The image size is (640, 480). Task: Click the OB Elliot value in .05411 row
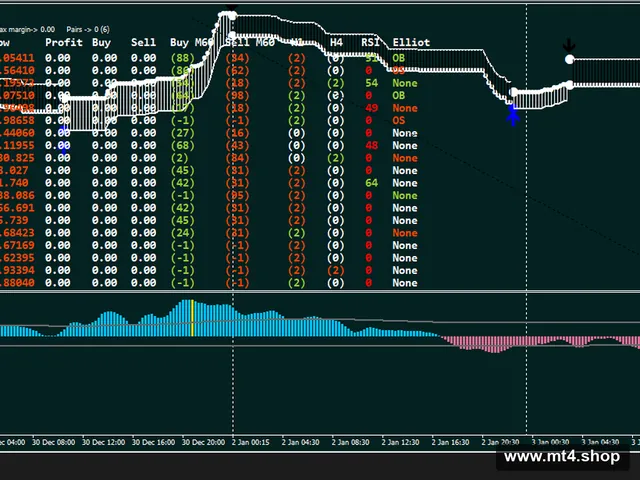tap(398, 58)
